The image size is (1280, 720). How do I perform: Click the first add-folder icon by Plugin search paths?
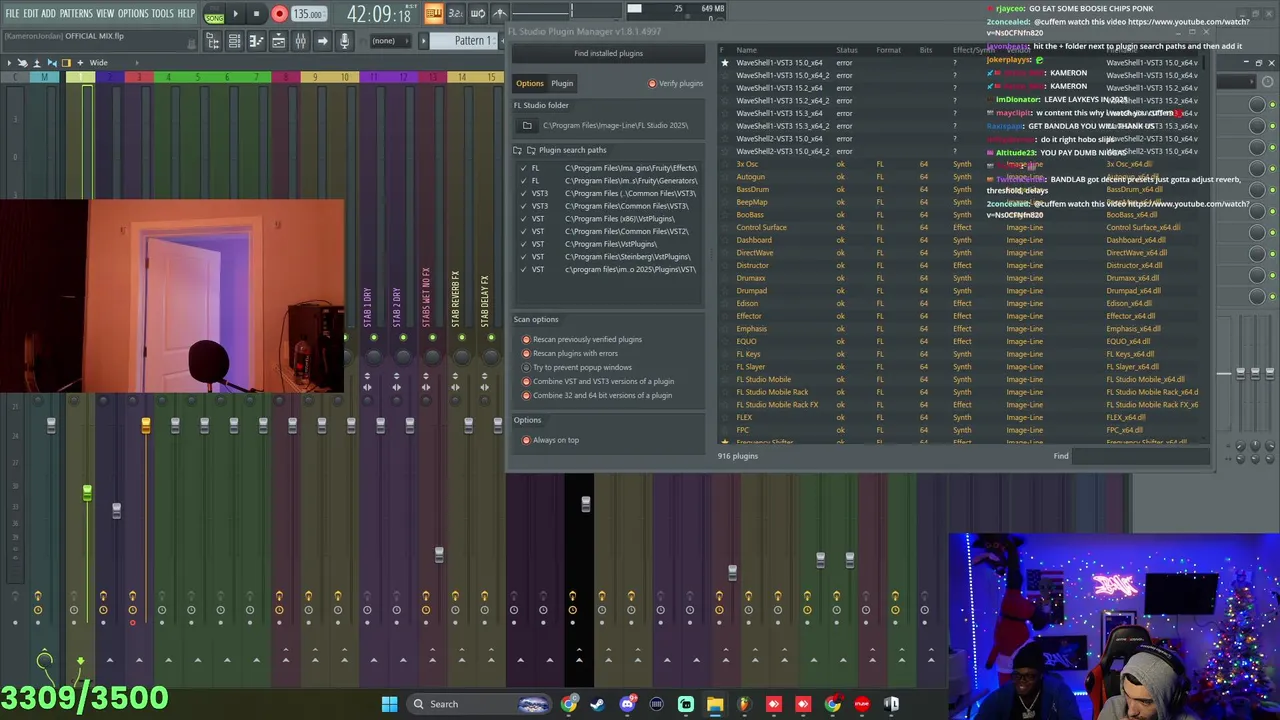518,150
